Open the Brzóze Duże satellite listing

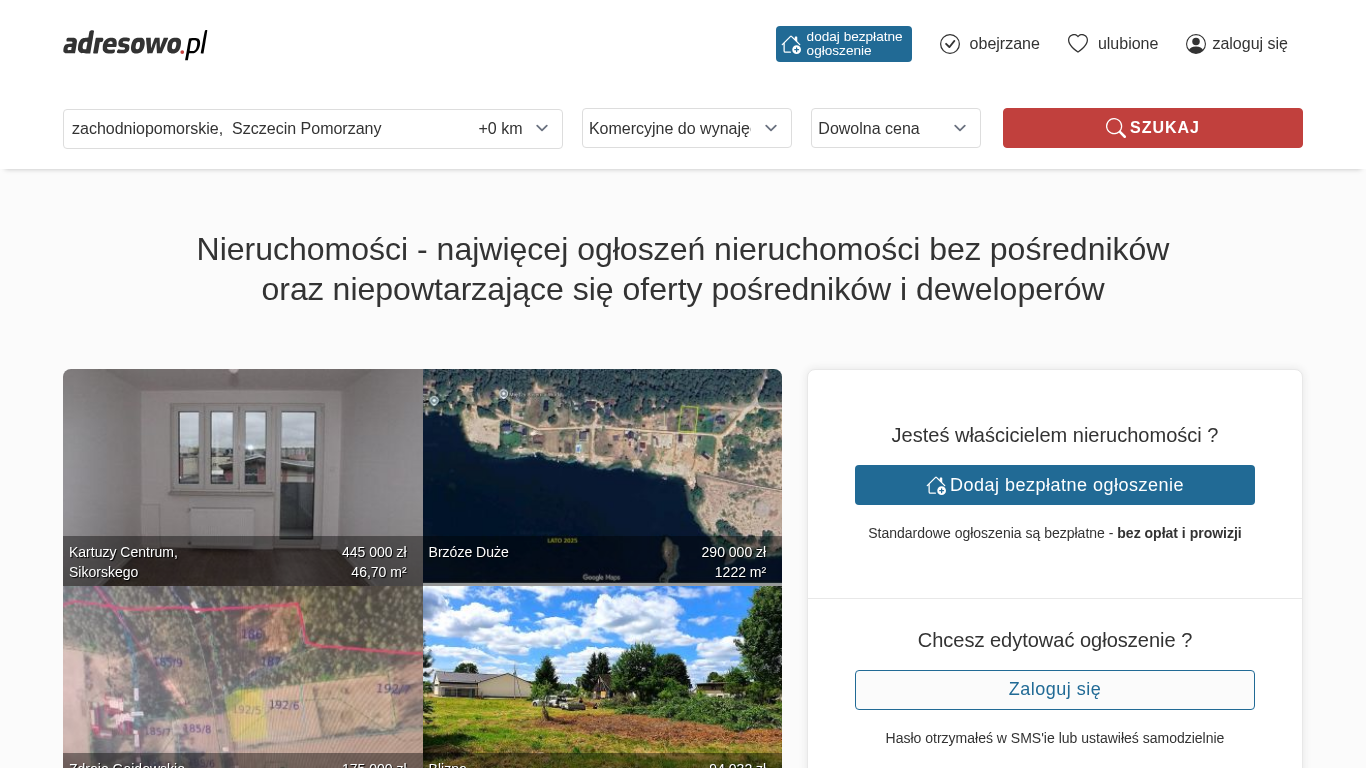click(x=602, y=476)
